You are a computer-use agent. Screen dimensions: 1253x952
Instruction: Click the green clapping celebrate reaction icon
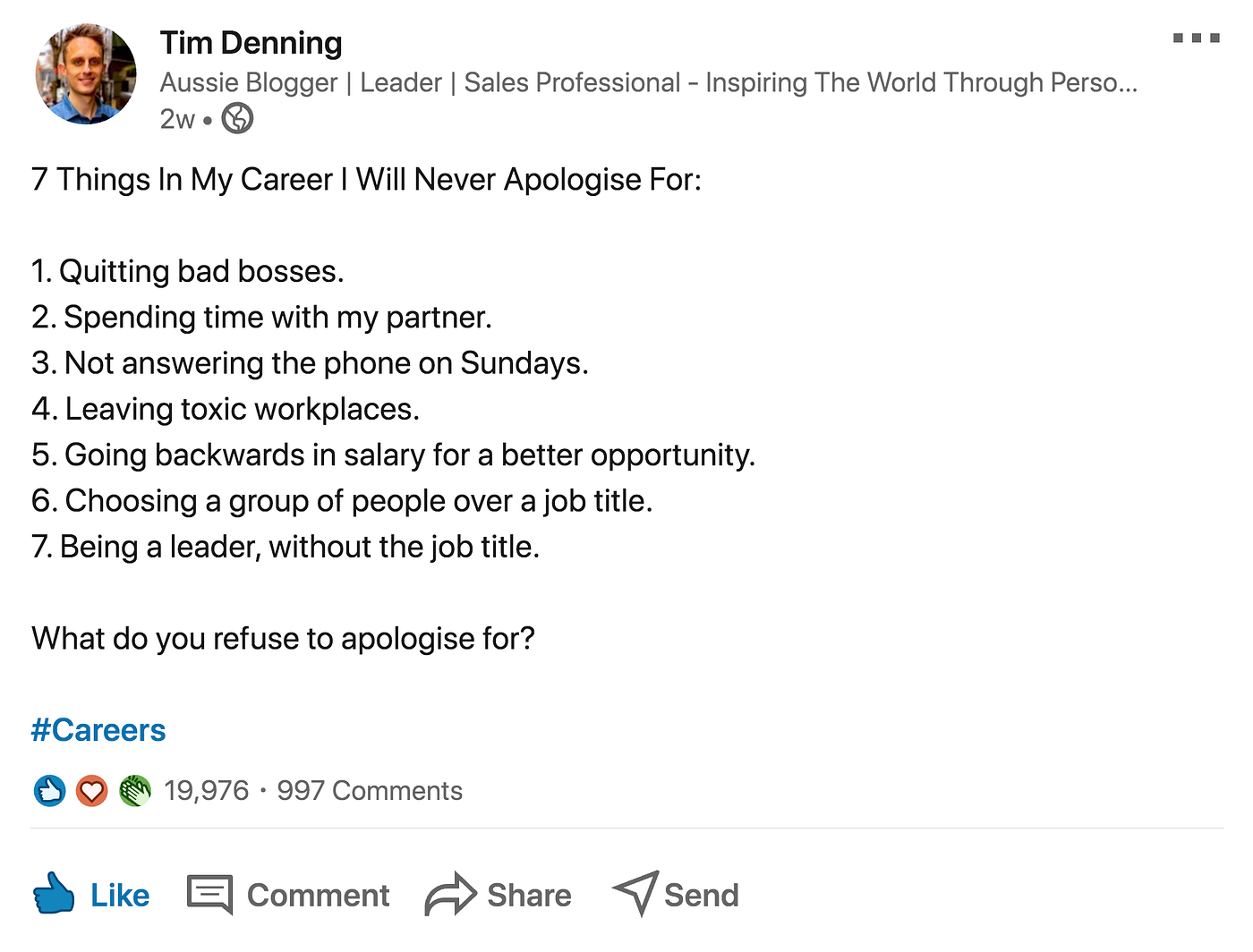134,791
